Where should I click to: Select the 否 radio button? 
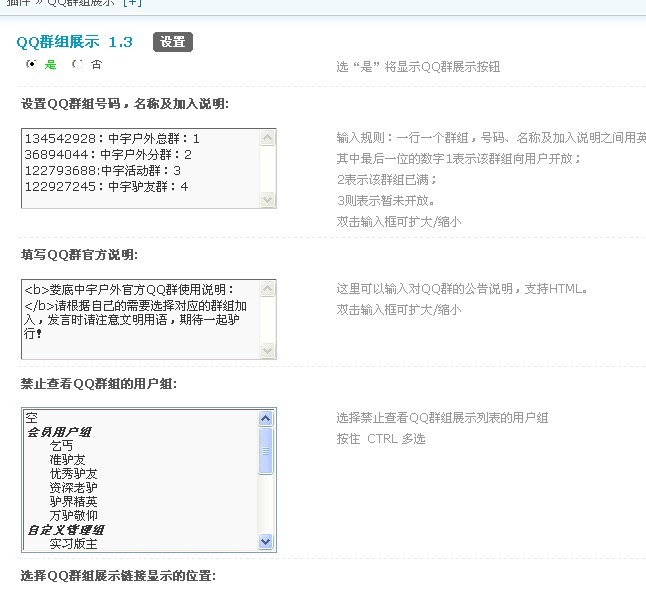pyautogui.click(x=77, y=64)
